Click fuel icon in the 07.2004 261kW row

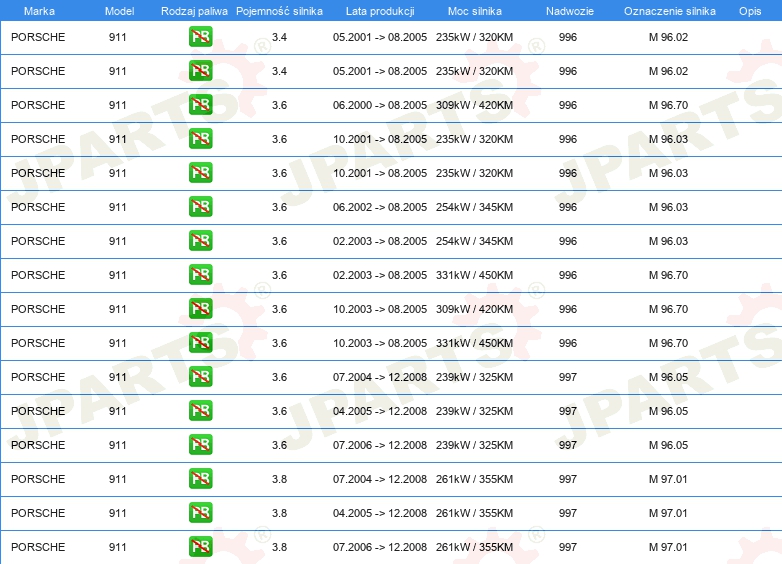(200, 478)
